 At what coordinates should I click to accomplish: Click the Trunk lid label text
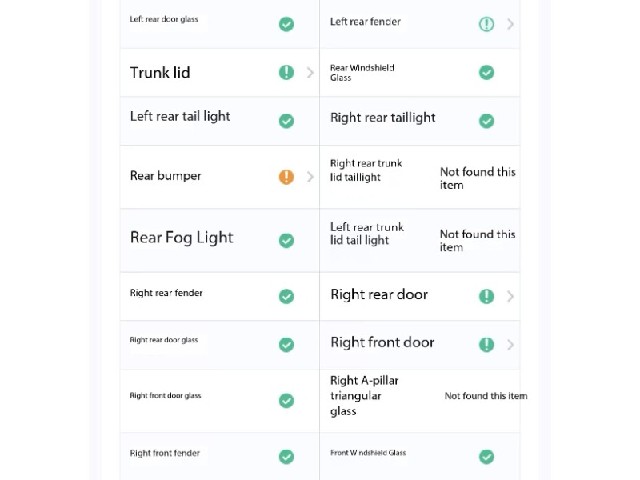pyautogui.click(x=160, y=73)
